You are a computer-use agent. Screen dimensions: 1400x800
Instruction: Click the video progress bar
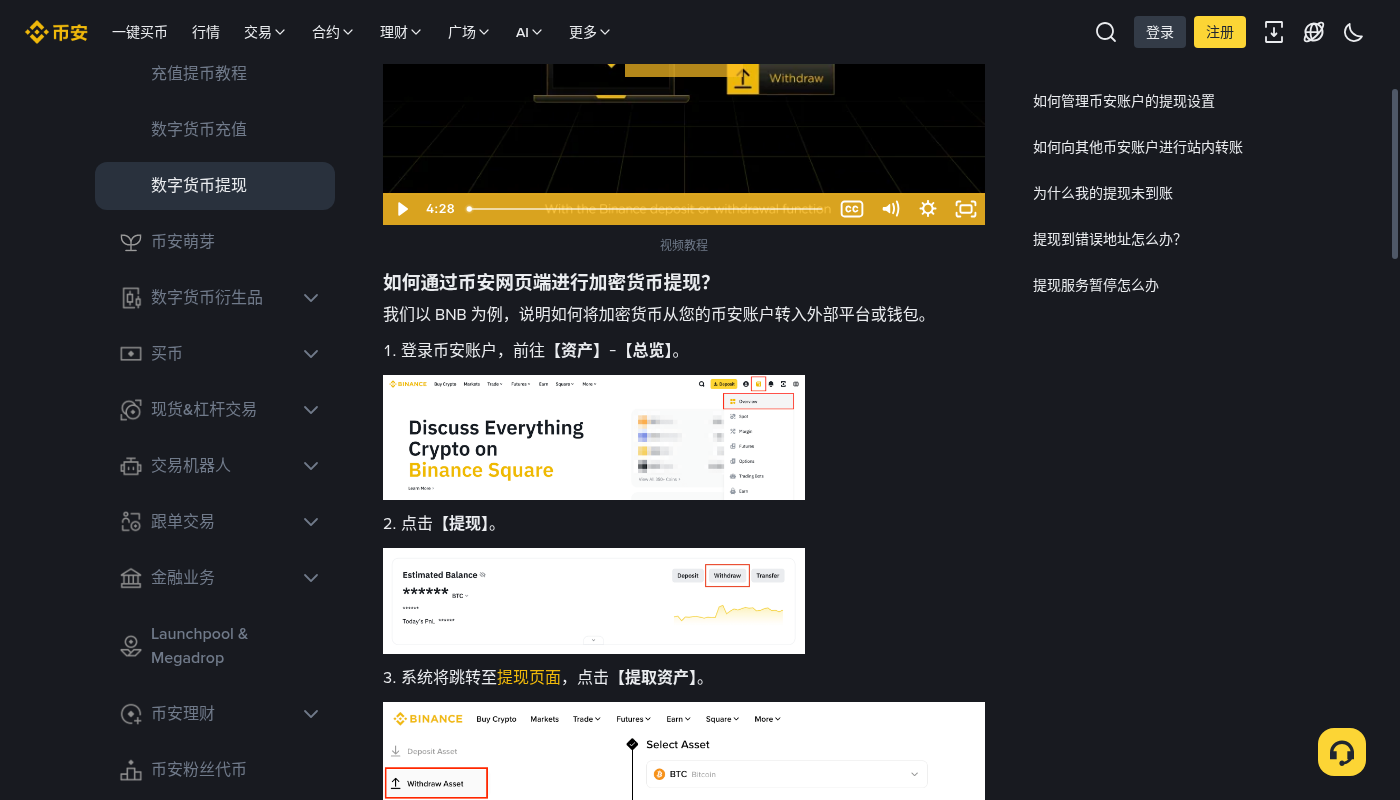click(648, 209)
